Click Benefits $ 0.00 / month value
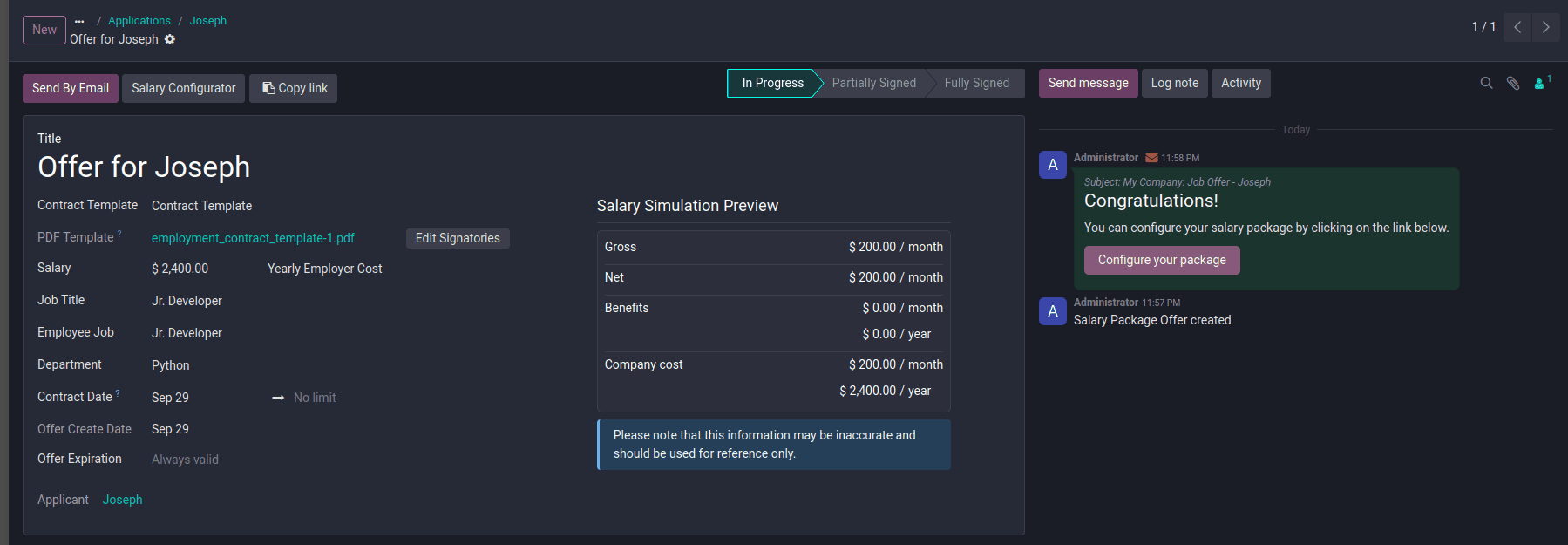Image resolution: width=1568 pixels, height=545 pixels. point(903,308)
